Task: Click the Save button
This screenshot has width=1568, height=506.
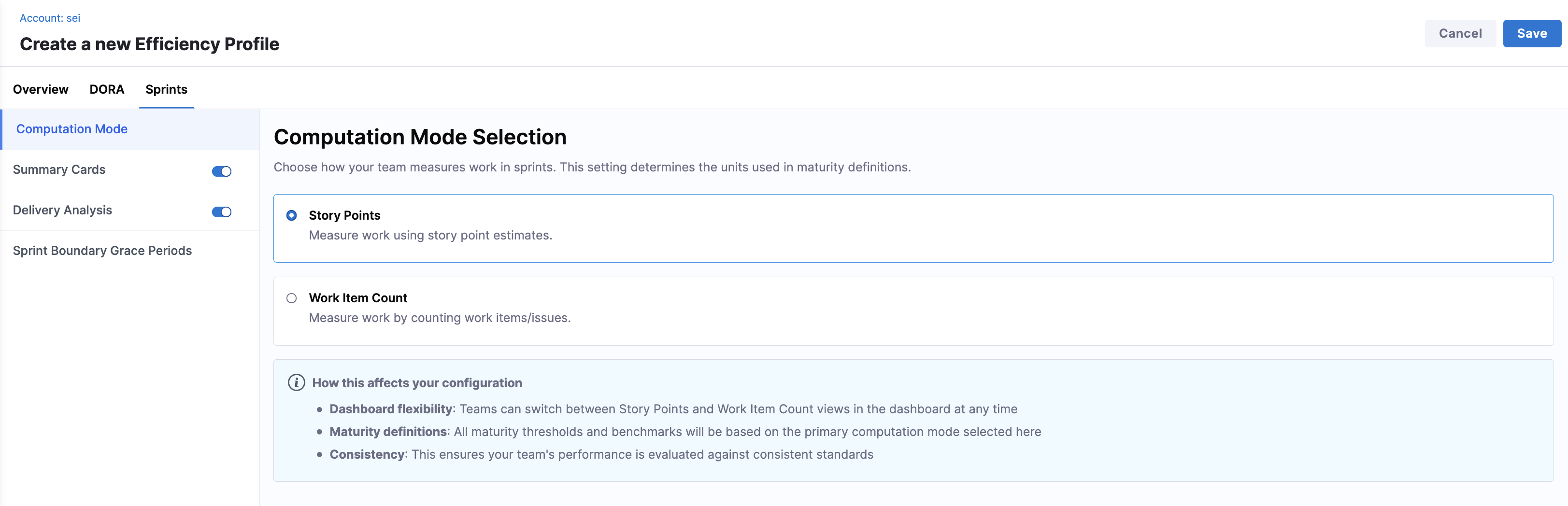Action: 1531,33
